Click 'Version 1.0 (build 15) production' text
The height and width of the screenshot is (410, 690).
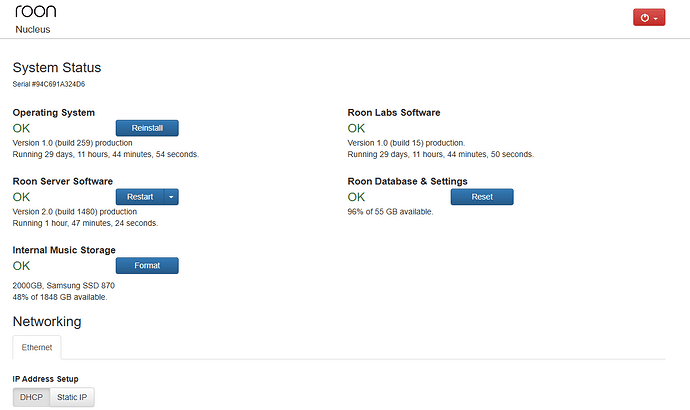(406, 143)
